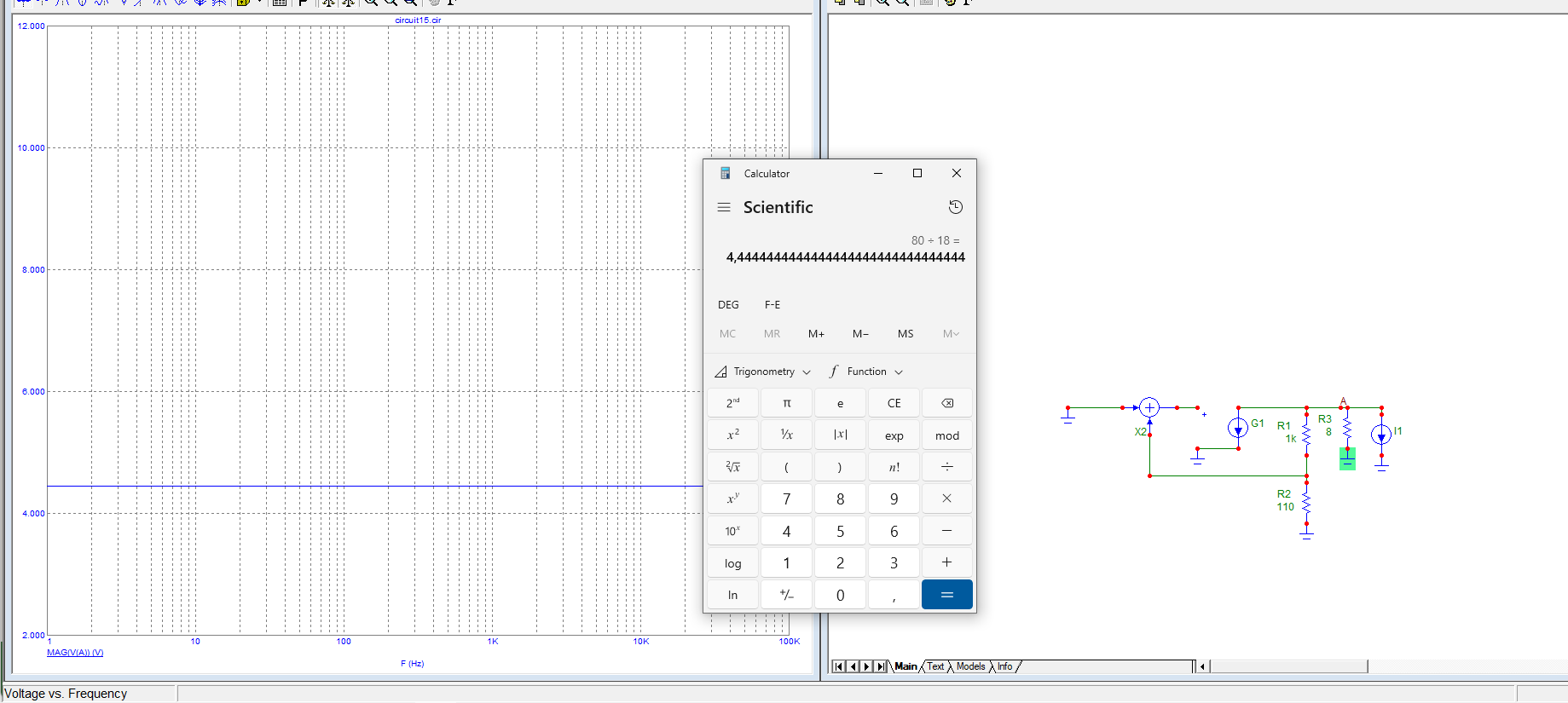The height and width of the screenshot is (703, 1568).
Task: Click the open parenthesis key
Action: (787, 467)
